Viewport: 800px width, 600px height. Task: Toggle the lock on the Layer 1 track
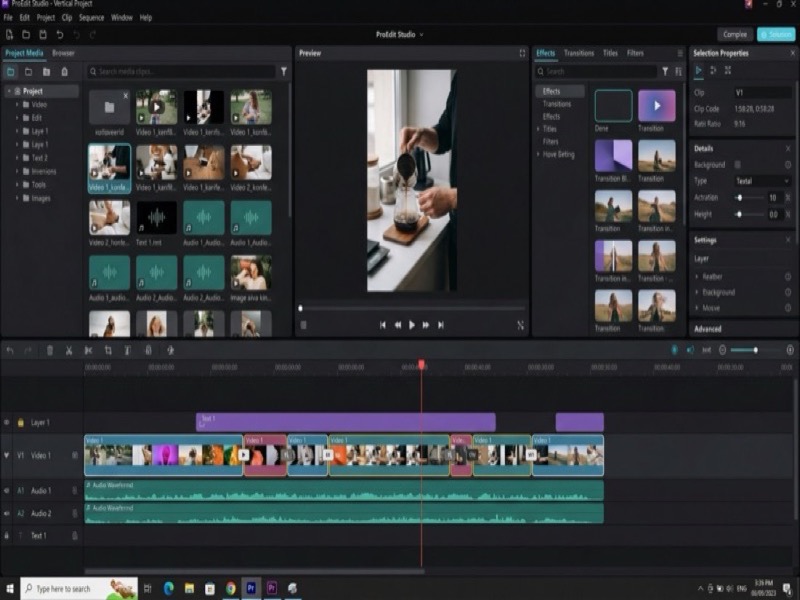click(x=20, y=423)
